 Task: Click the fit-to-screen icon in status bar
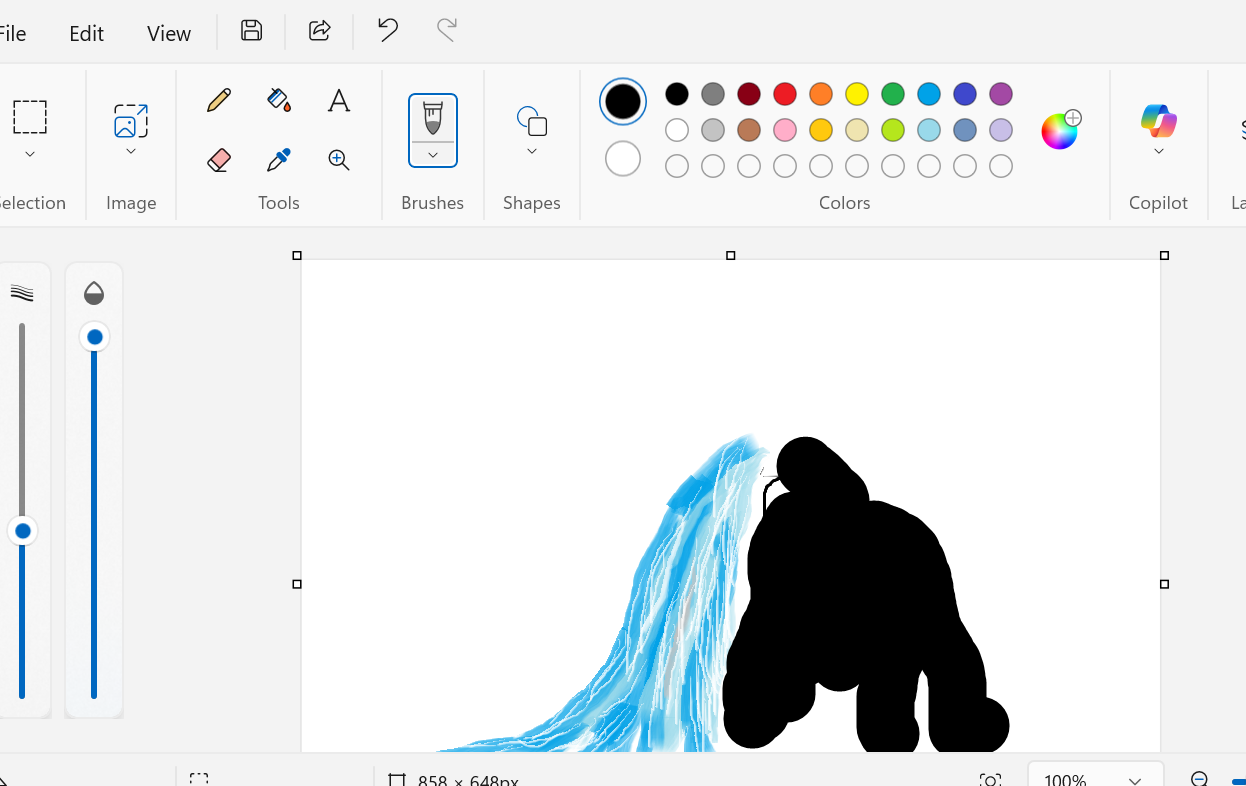point(989,778)
